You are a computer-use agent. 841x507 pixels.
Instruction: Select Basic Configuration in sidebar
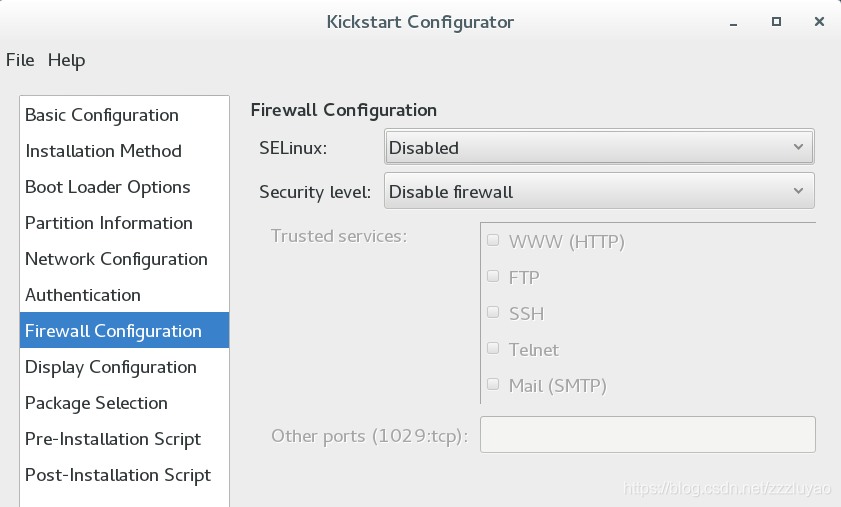pyautogui.click(x=124, y=115)
